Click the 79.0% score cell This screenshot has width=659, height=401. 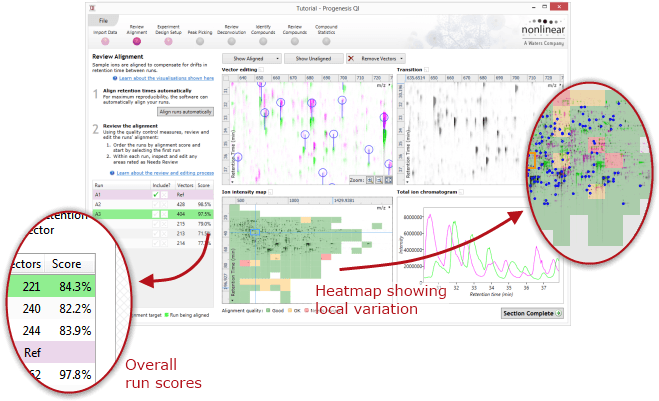pos(204,224)
